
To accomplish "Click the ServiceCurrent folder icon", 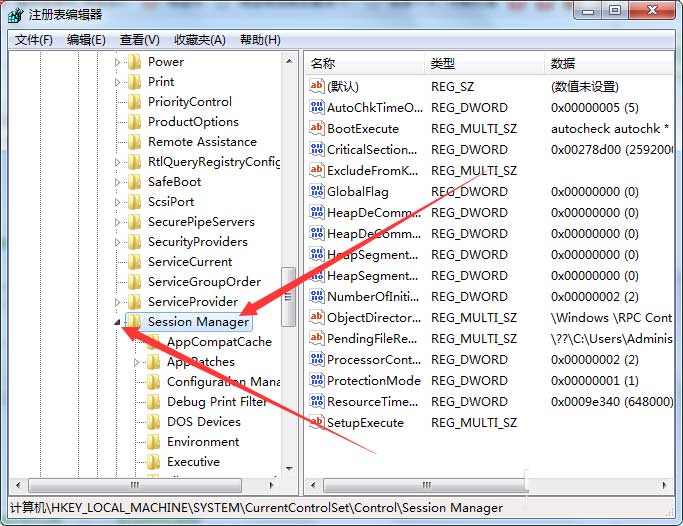I will click(135, 262).
